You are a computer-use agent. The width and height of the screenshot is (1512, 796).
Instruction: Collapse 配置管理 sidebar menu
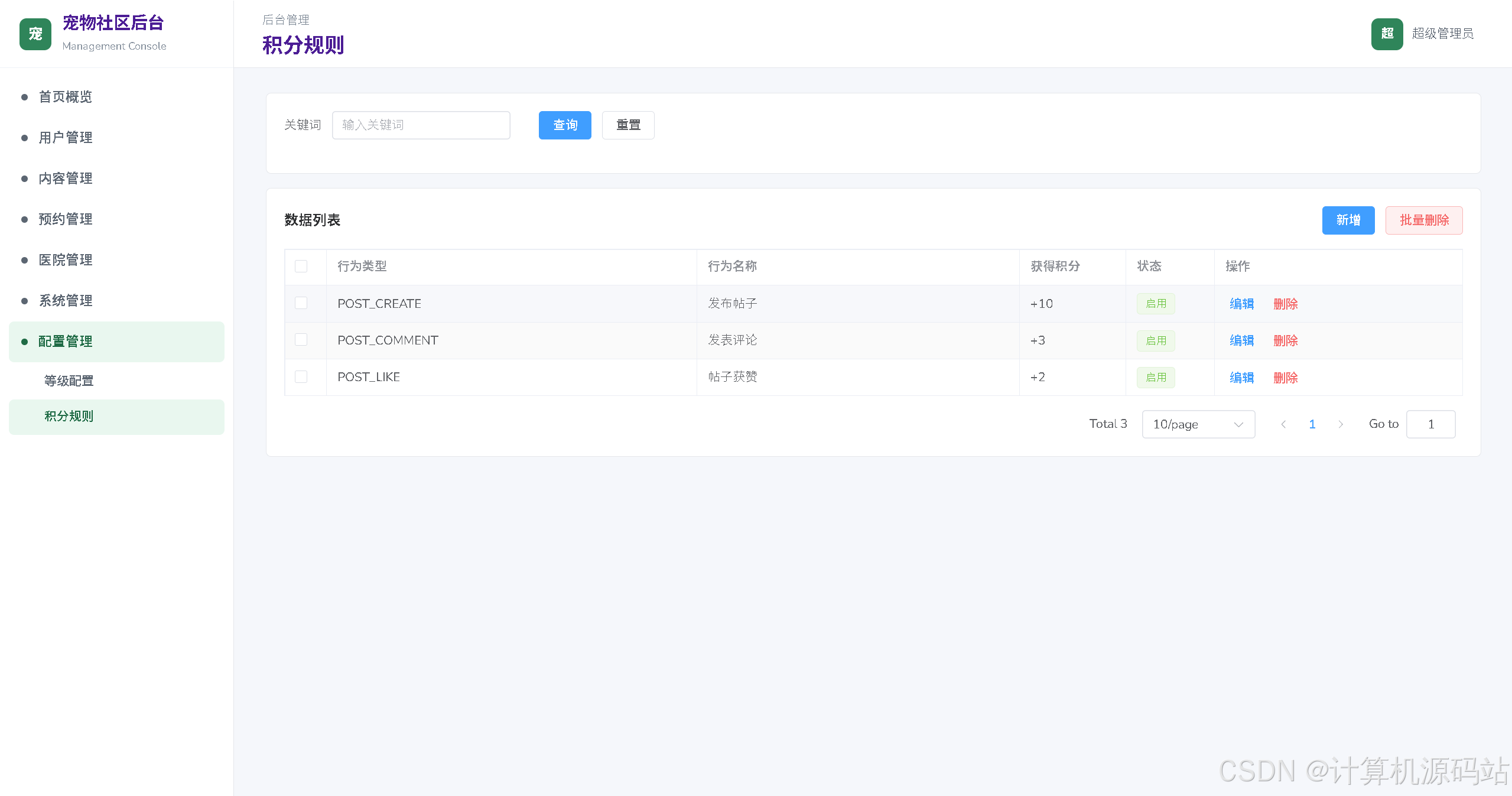click(x=116, y=342)
